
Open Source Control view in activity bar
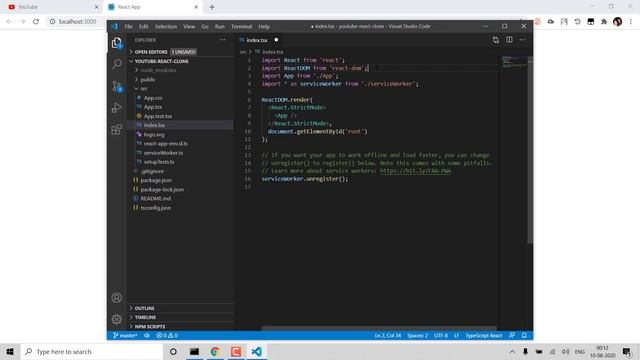pos(117,86)
